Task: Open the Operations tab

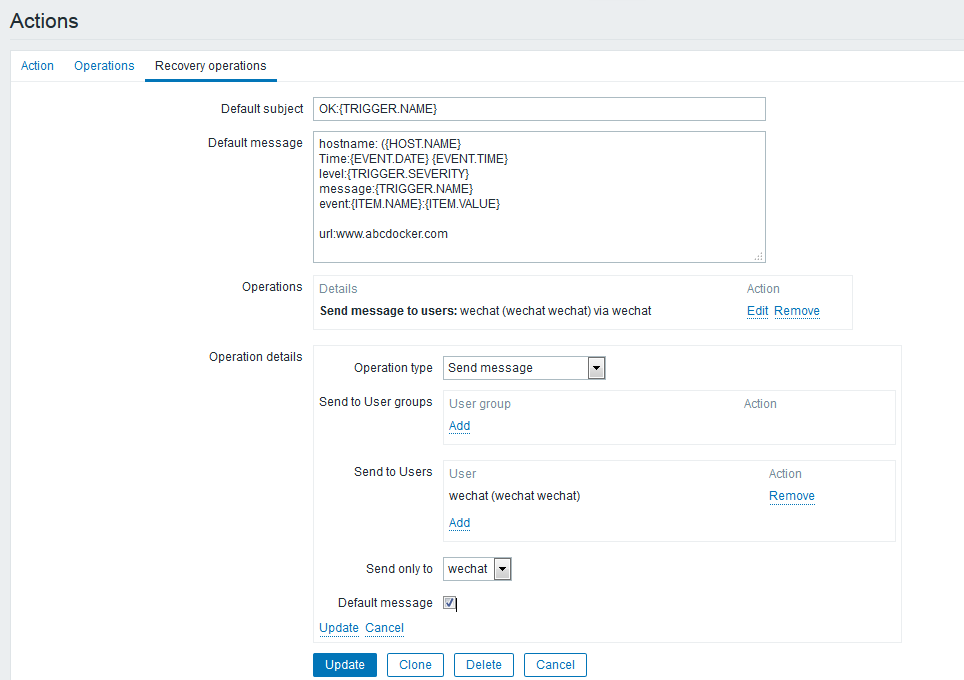Action: (x=104, y=66)
